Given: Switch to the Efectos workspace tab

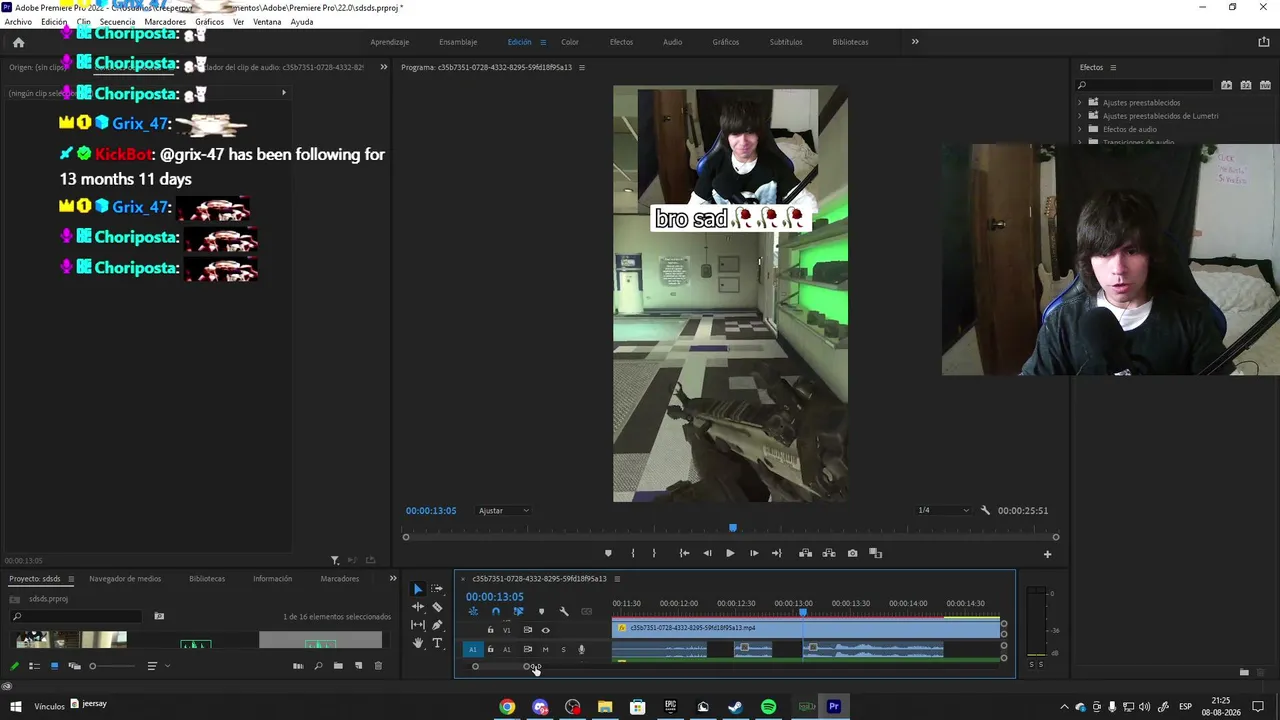Looking at the screenshot, I should click(x=621, y=42).
